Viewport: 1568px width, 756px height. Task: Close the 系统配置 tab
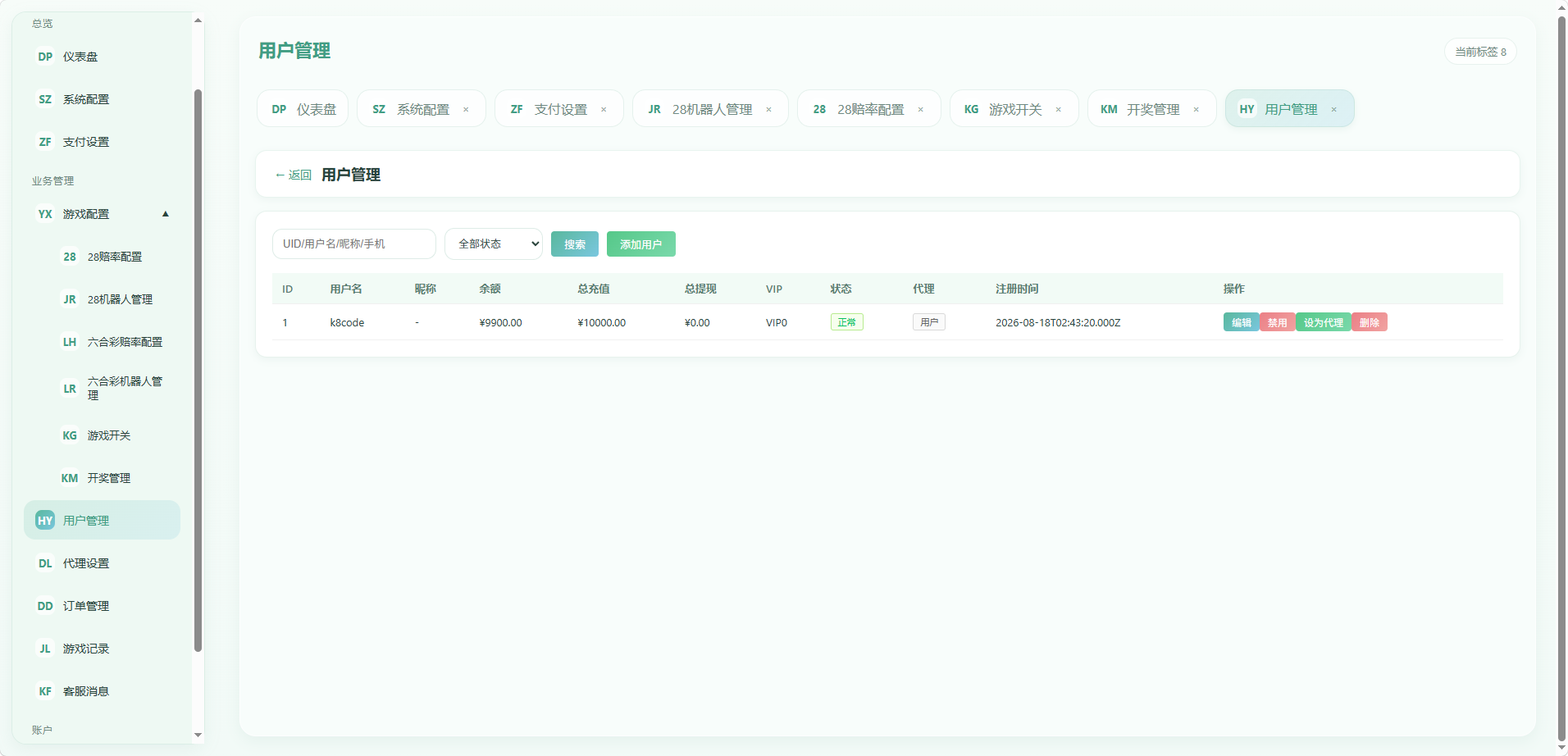[466, 110]
